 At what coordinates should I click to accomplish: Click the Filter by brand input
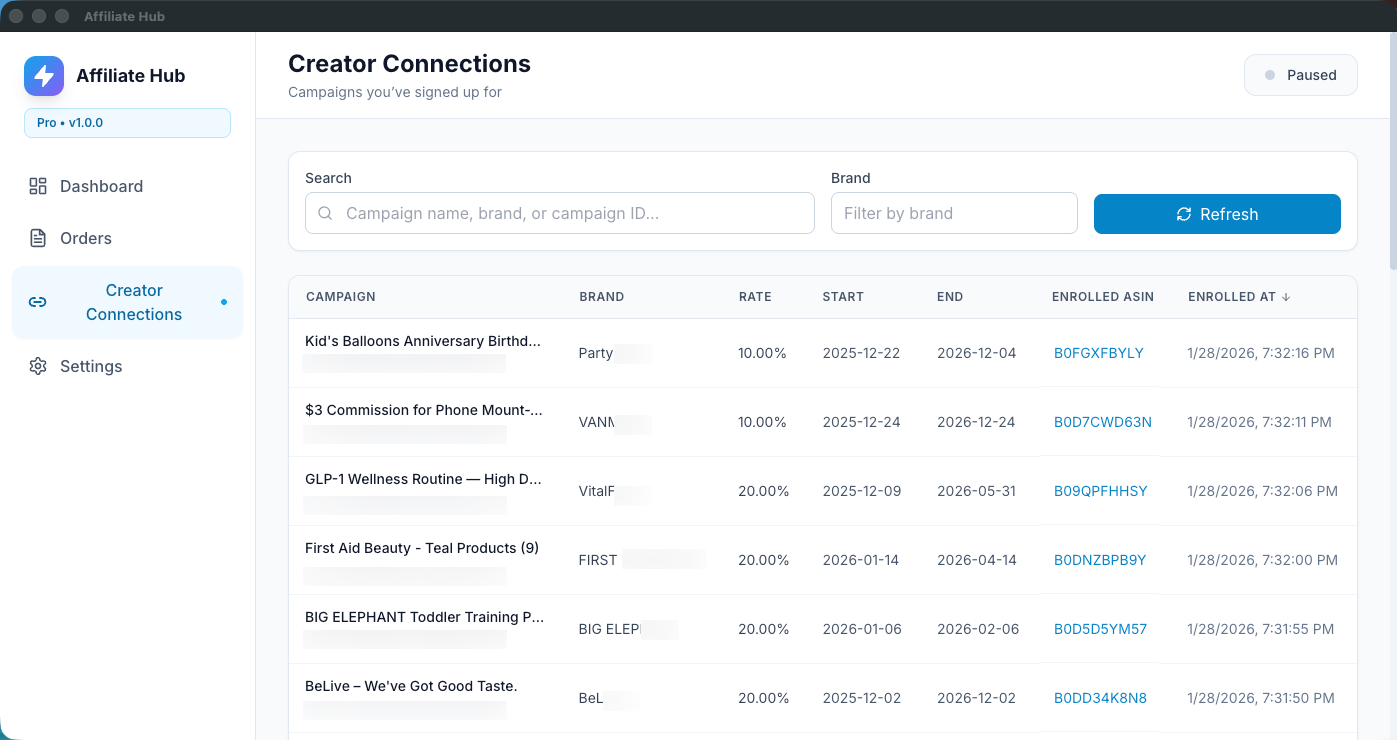coord(954,213)
